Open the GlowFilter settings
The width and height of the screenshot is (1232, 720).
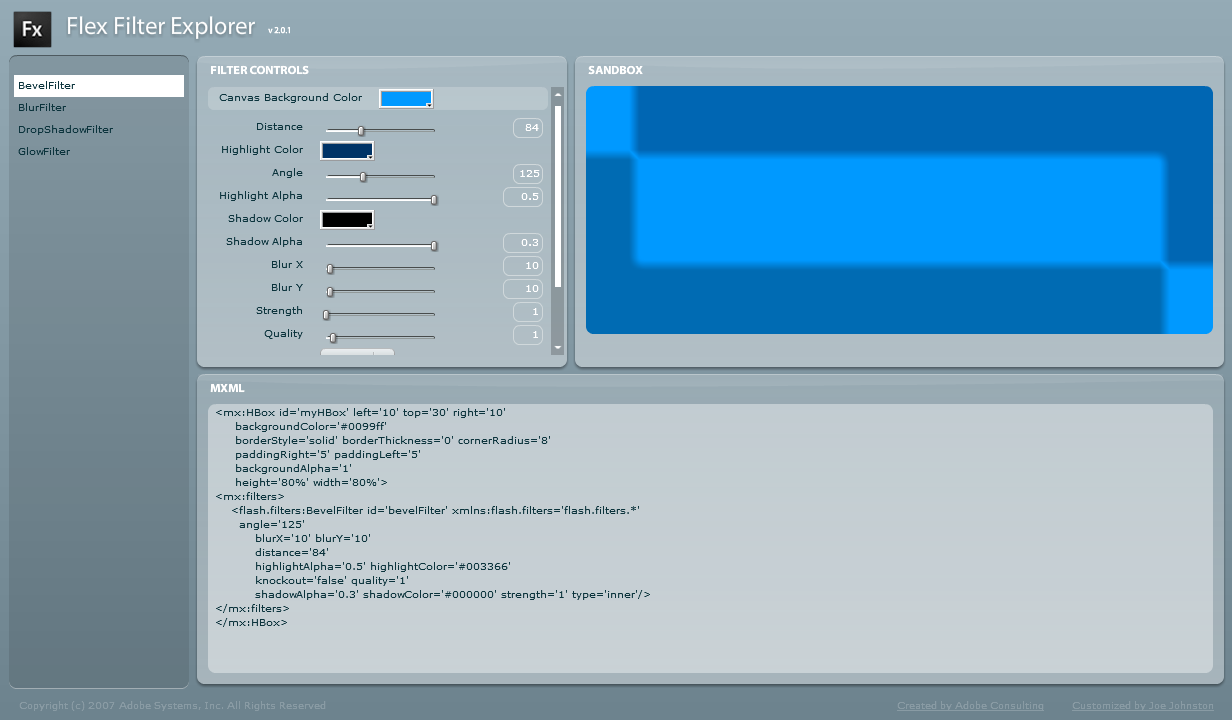coord(44,151)
